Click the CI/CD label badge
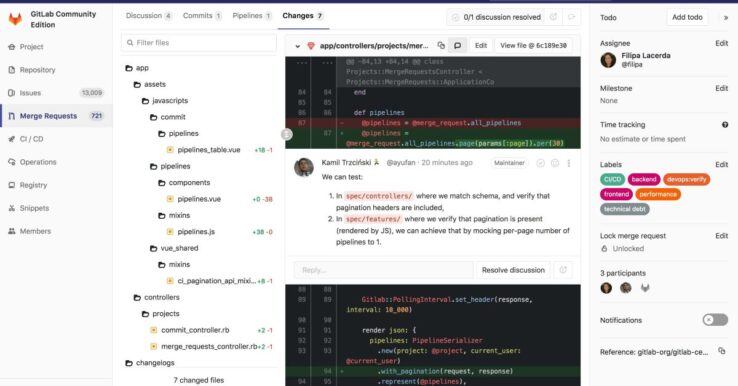This screenshot has width=738, height=386. click(x=612, y=179)
